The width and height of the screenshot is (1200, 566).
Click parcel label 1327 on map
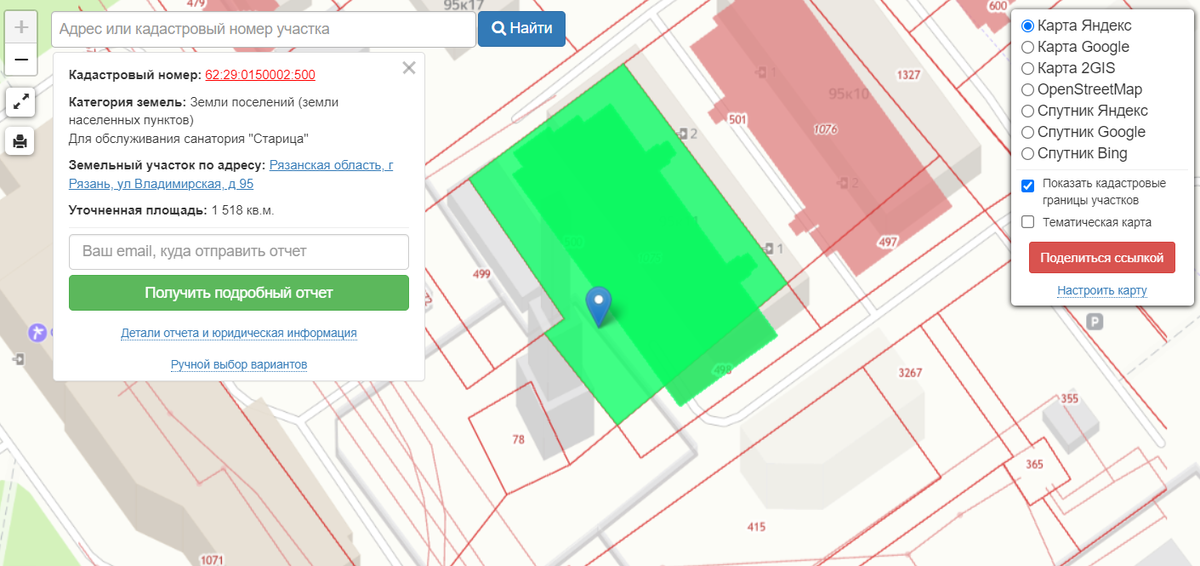click(909, 75)
